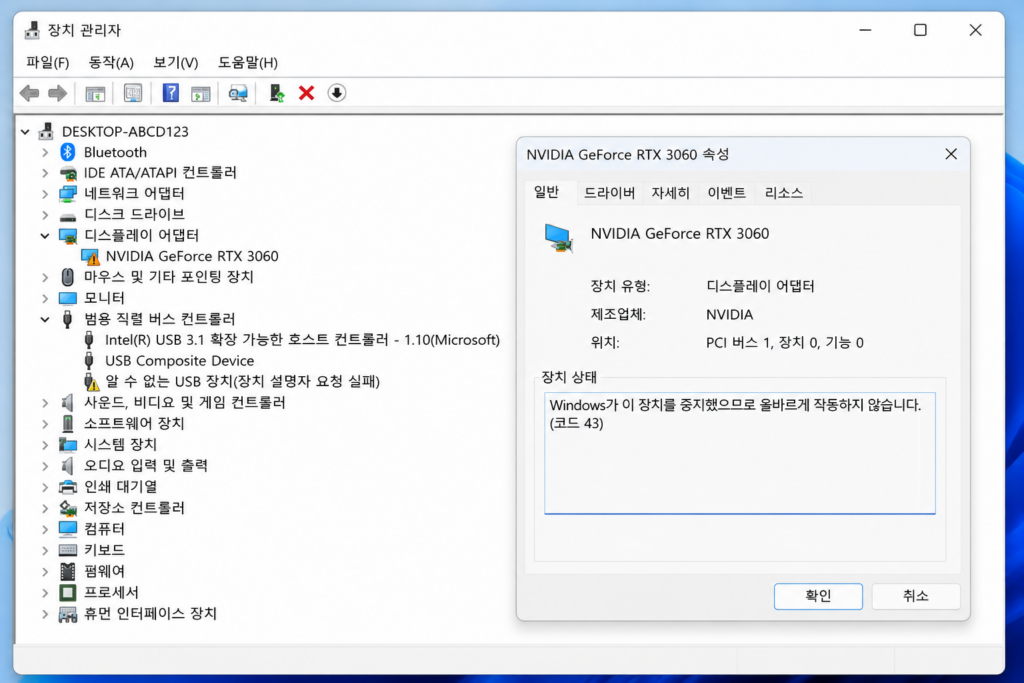Image resolution: width=1024 pixels, height=683 pixels.
Task: Click the 네트워크 어댑터 icon
Action: coord(68,194)
